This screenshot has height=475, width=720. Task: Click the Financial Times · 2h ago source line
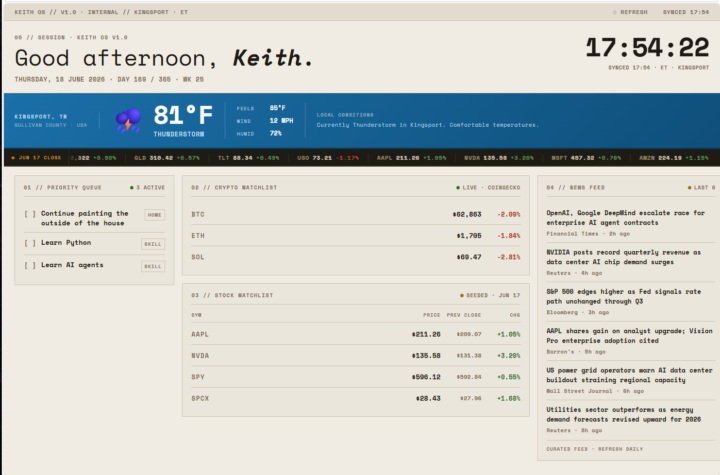588,234
